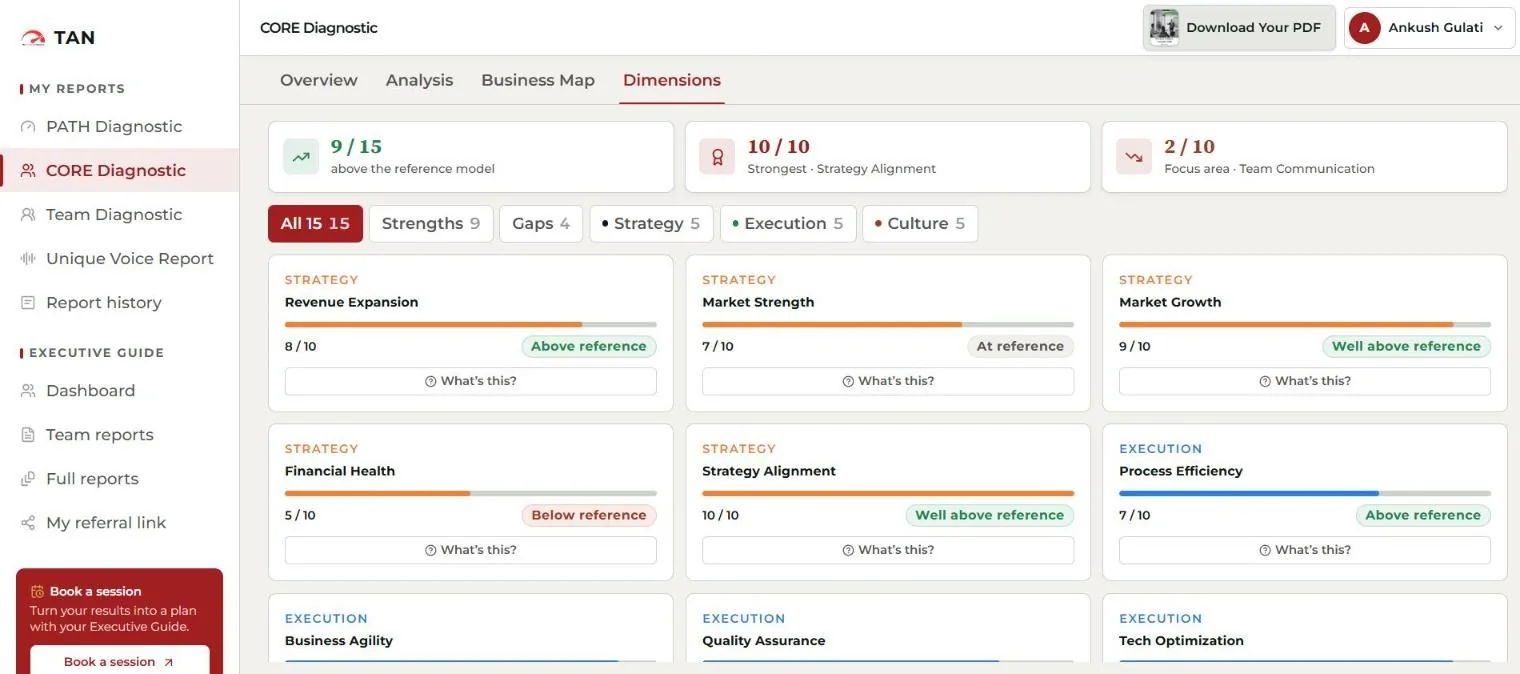Click the Revenue Expansion progress bar
Screen dimensions: 1520x674
tap(471, 324)
